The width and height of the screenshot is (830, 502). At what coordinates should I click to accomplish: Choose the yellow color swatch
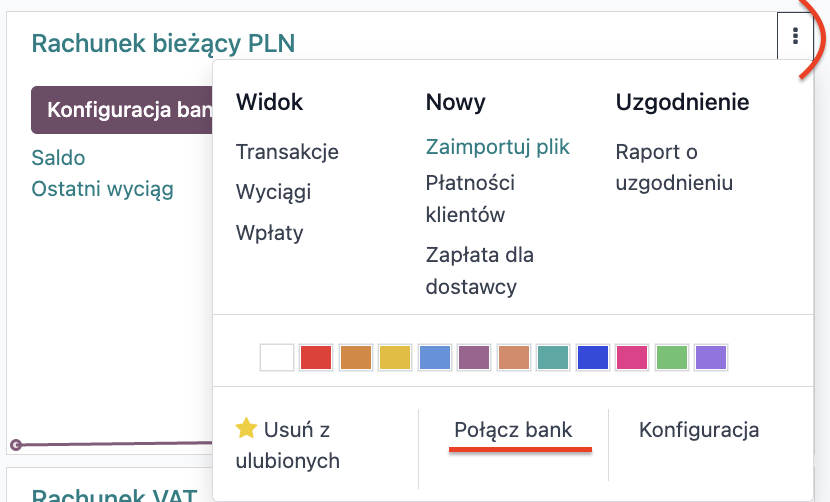(395, 357)
